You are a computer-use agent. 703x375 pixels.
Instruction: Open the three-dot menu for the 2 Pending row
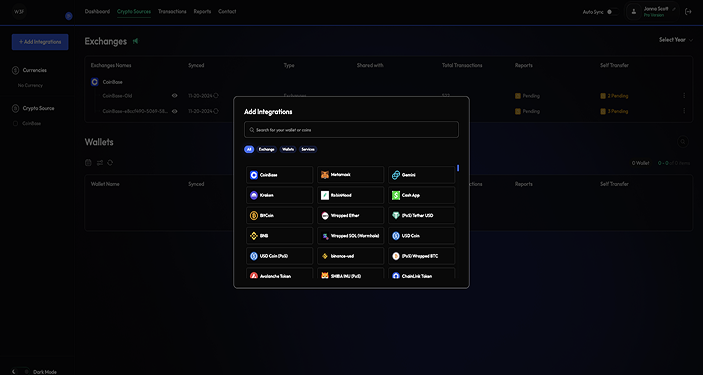[x=684, y=96]
